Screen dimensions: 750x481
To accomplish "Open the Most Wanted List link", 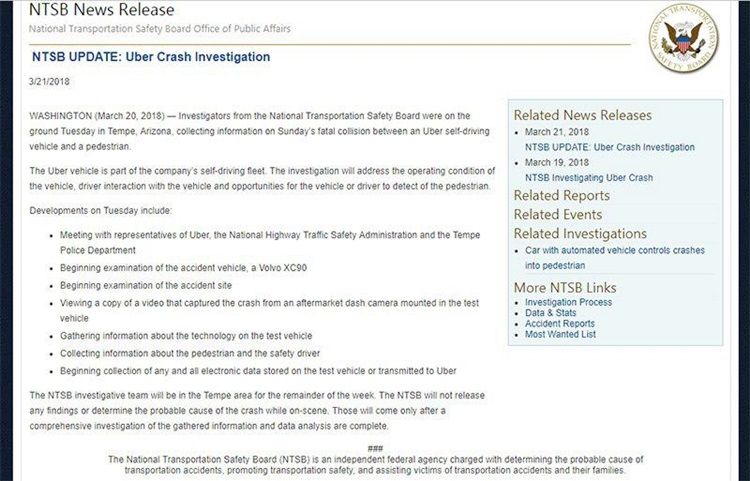I will pos(560,334).
